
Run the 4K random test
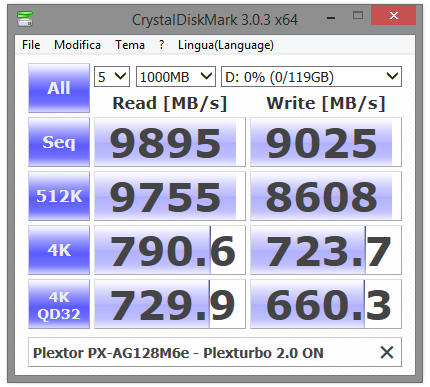click(x=59, y=250)
